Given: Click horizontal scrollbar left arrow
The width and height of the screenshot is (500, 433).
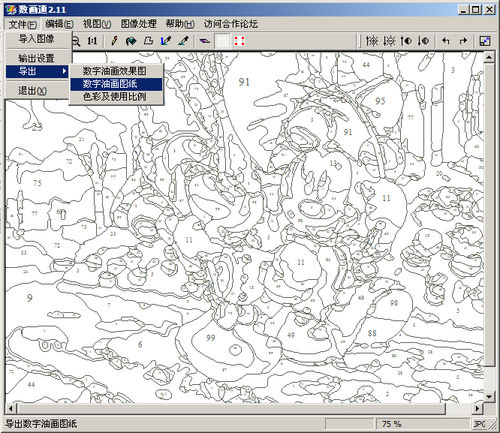Looking at the screenshot, I should pos(11,408).
